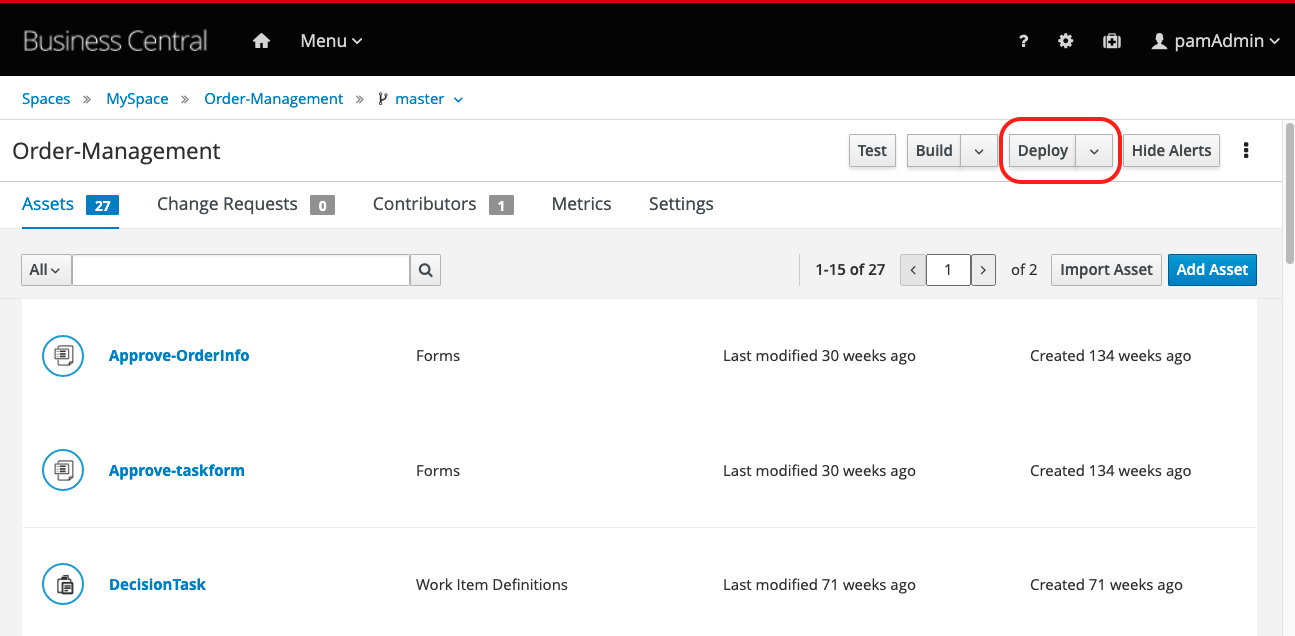Open the briefcase apps icon in the header
This screenshot has height=636, width=1295.
[1111, 41]
